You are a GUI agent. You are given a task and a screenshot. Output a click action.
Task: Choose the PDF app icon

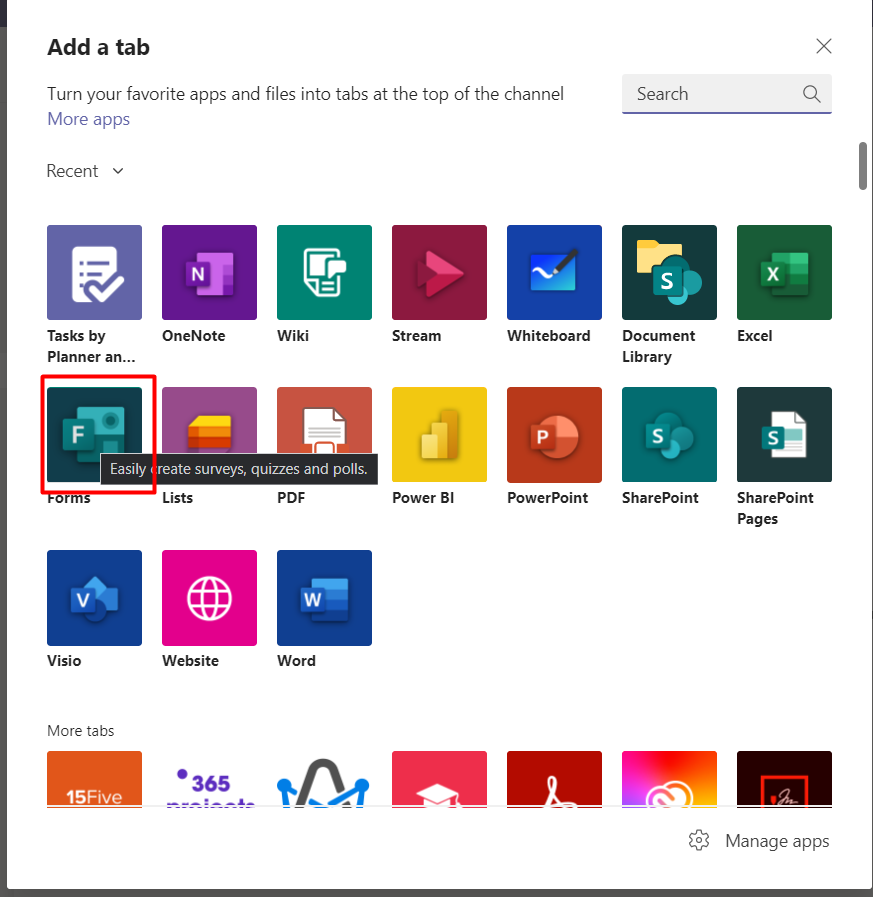tap(324, 434)
